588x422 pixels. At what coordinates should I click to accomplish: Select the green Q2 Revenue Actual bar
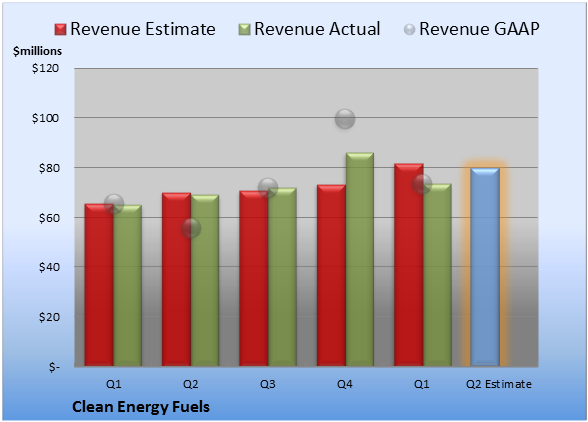pyautogui.click(x=205, y=280)
